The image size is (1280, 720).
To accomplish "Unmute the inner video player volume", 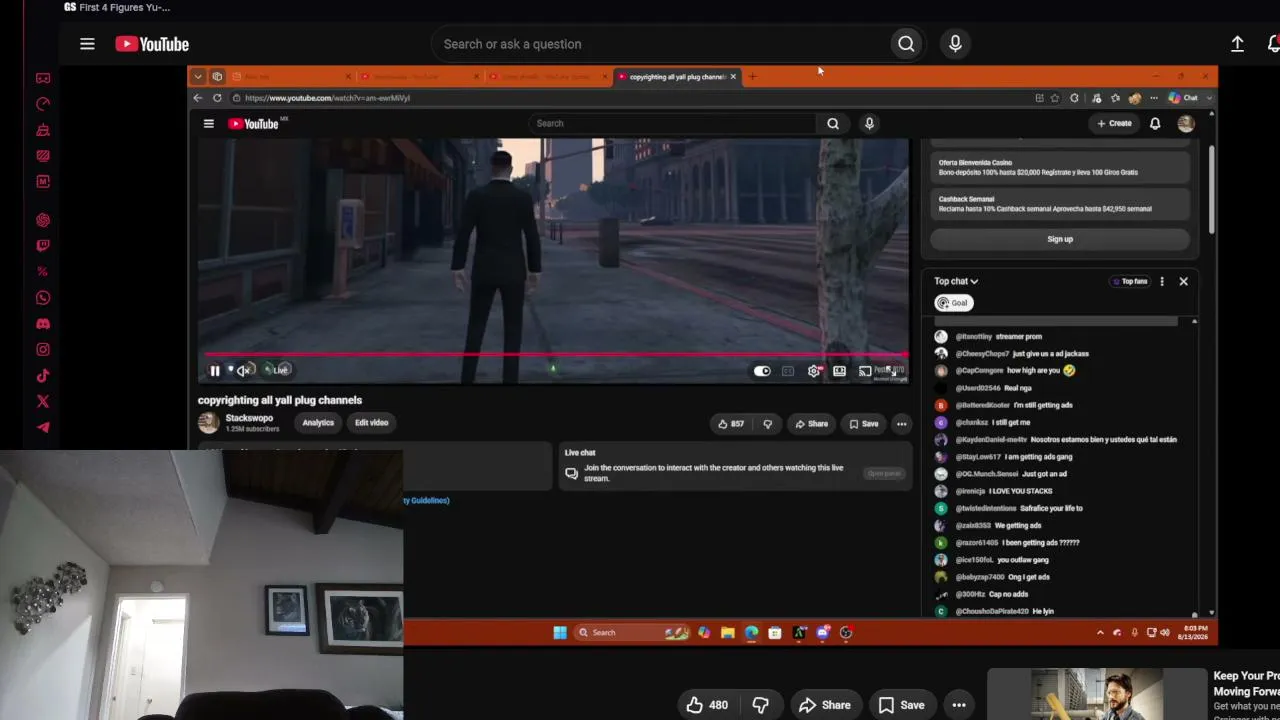I will [x=243, y=371].
